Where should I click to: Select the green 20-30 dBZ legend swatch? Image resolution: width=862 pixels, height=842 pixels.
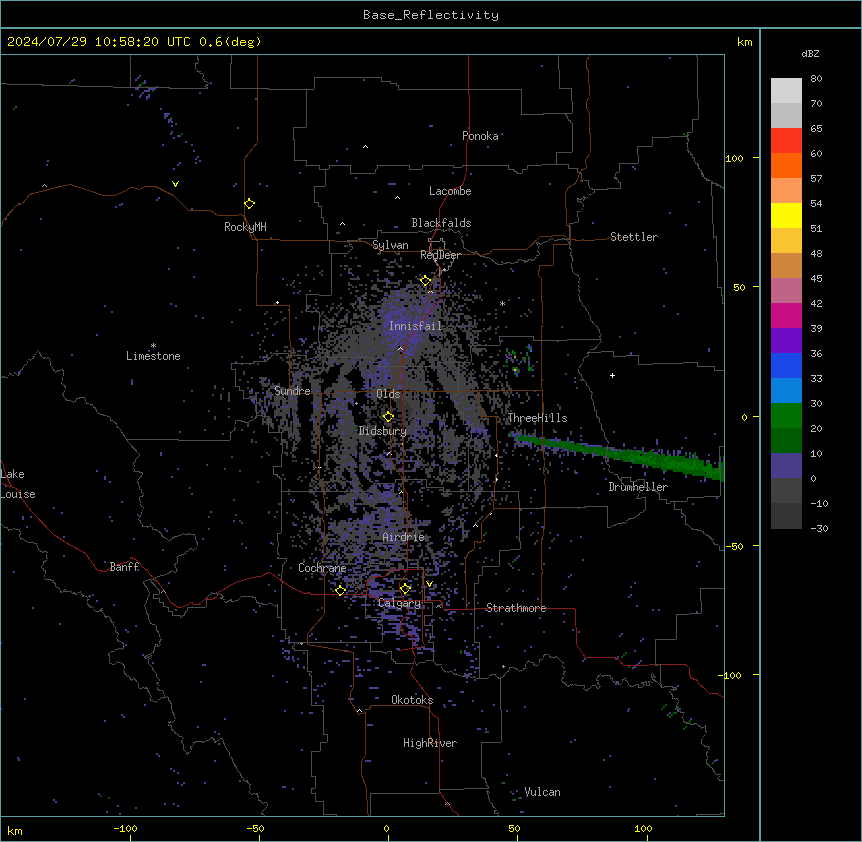point(786,416)
